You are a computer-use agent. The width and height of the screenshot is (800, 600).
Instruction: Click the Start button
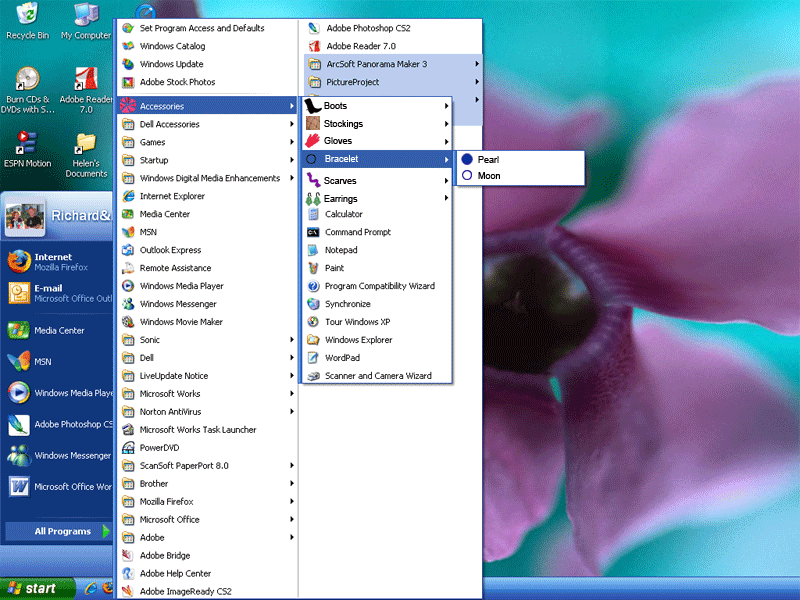[x=37, y=588]
